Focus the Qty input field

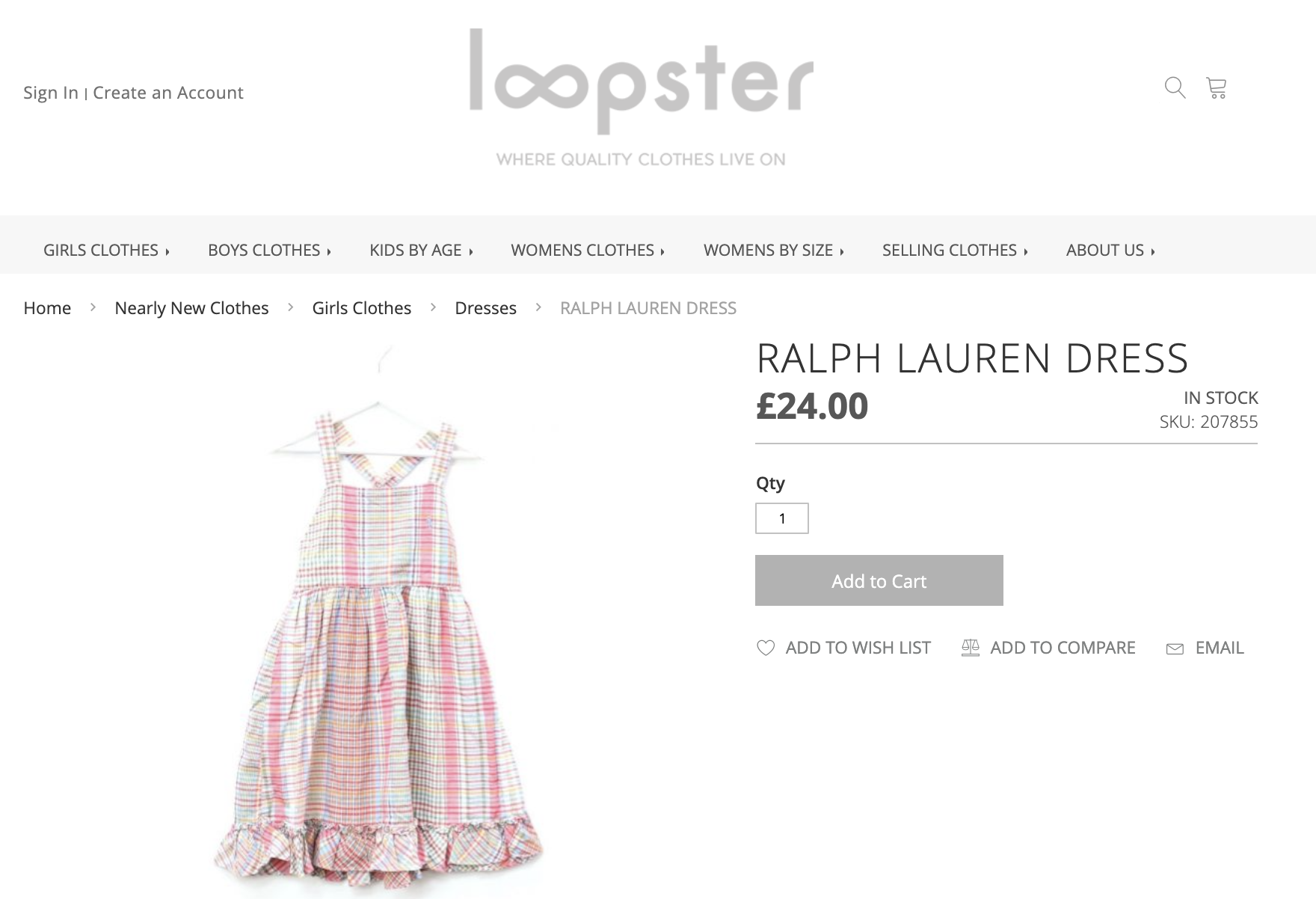[x=782, y=518]
